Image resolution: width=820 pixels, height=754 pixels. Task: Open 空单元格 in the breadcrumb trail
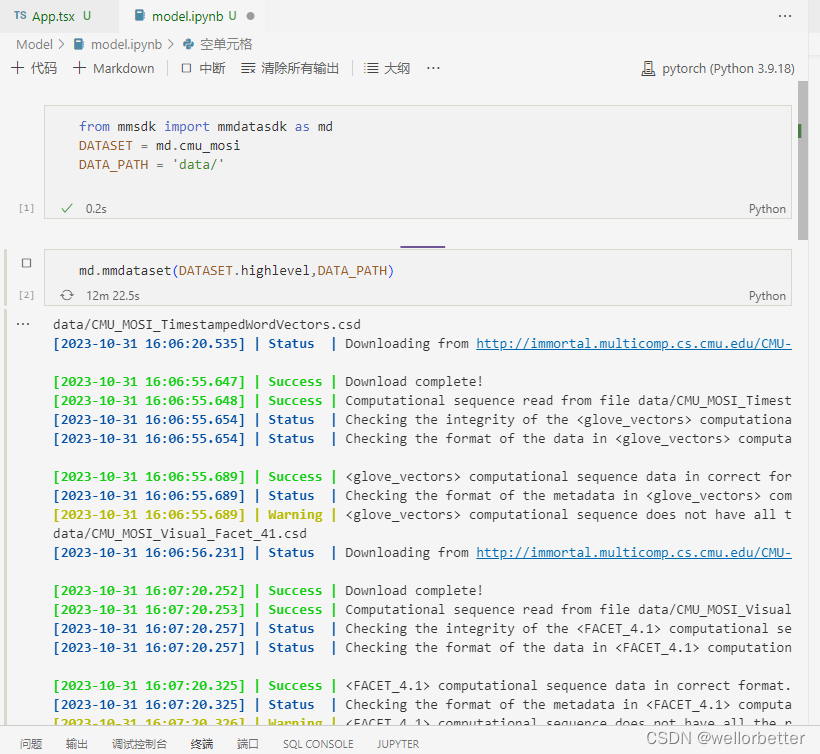[229, 44]
